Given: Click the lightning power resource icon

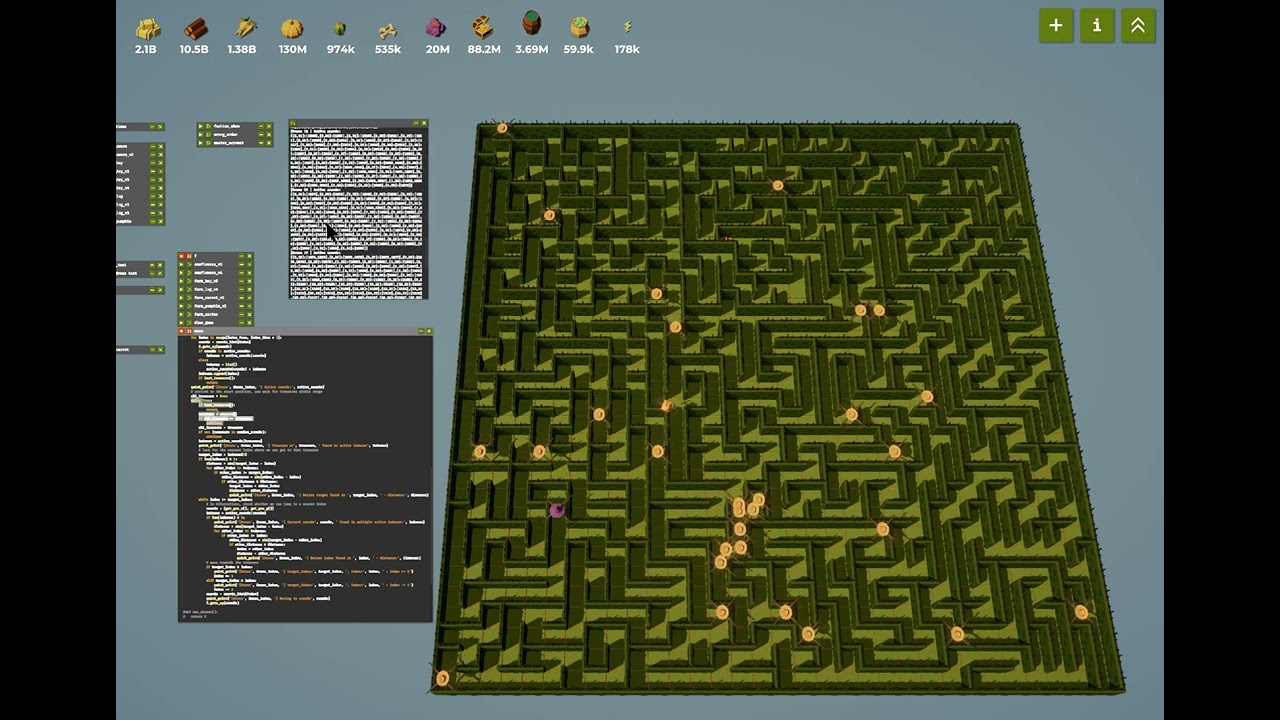Looking at the screenshot, I should (x=628, y=27).
